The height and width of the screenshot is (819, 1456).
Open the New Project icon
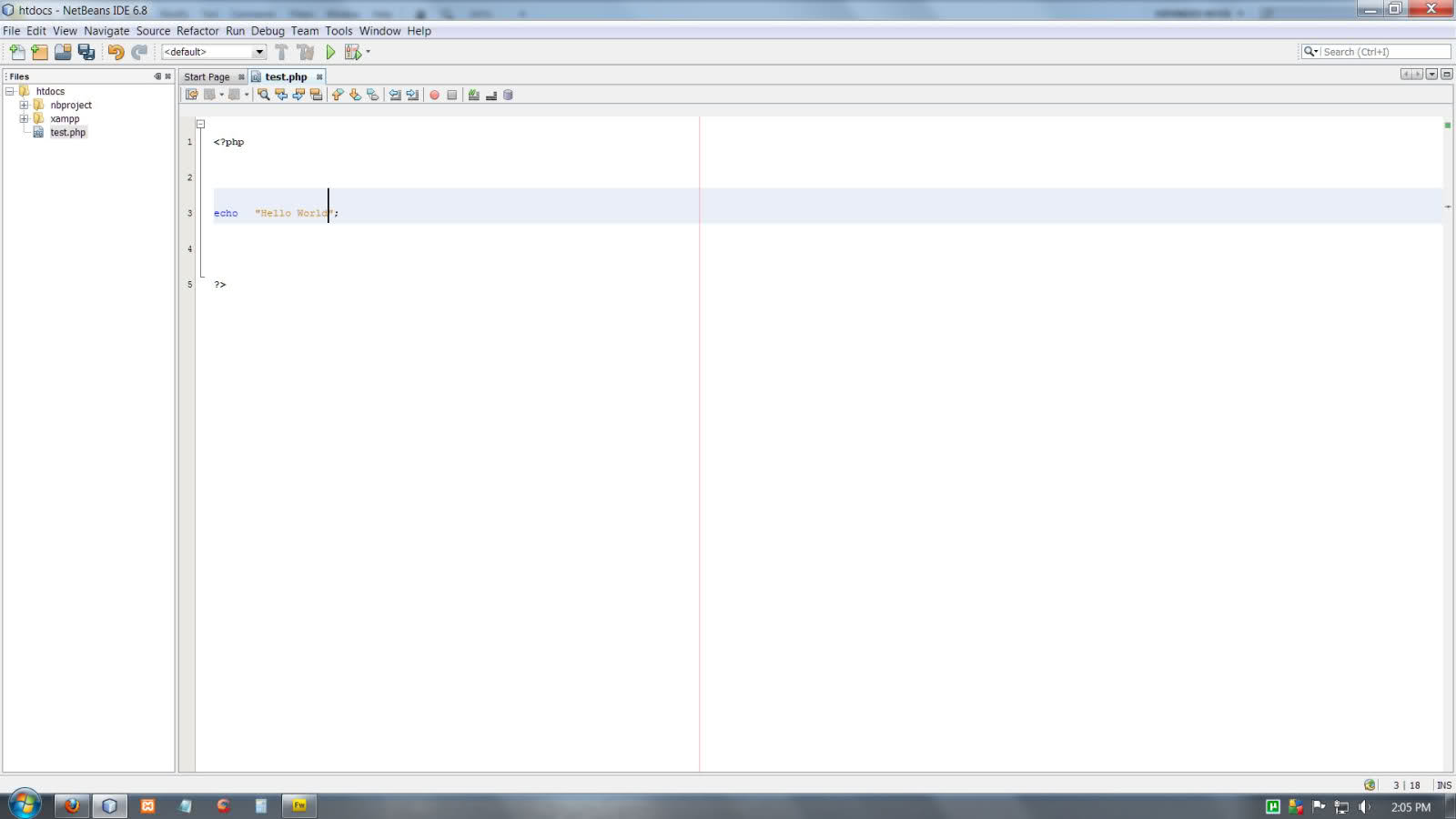click(x=38, y=52)
